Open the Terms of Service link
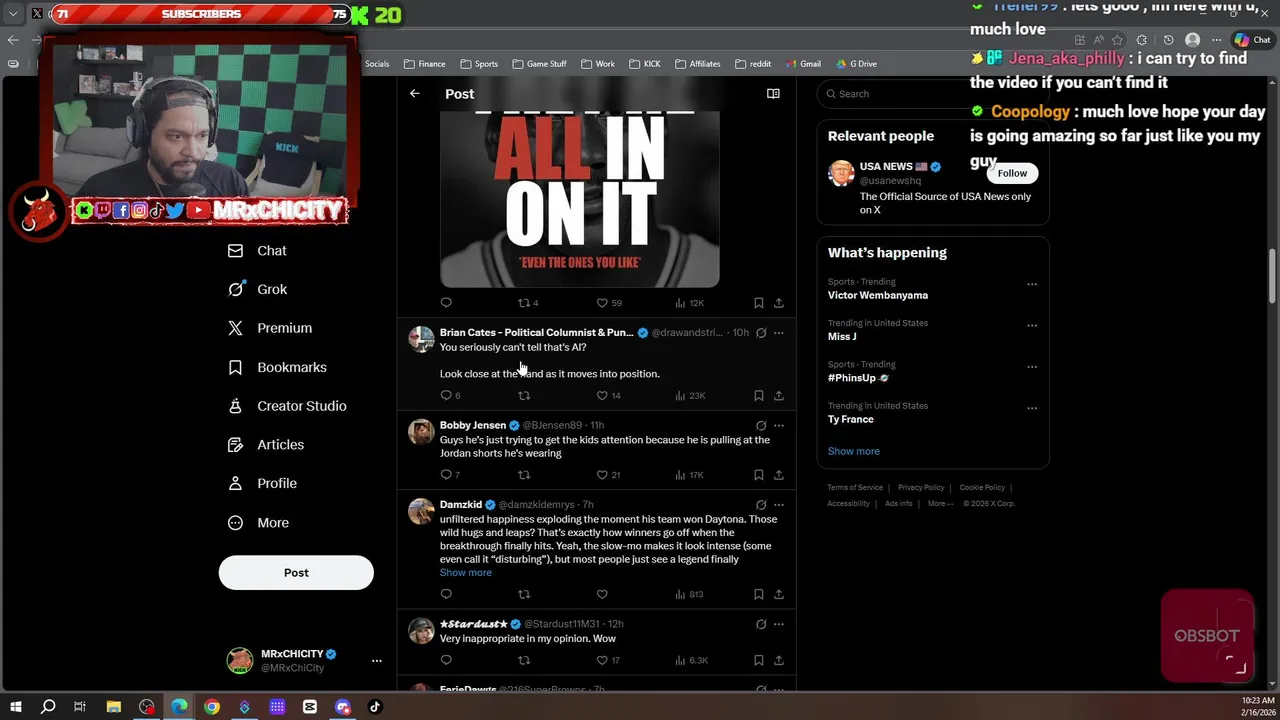The width and height of the screenshot is (1280, 720). tap(855, 488)
